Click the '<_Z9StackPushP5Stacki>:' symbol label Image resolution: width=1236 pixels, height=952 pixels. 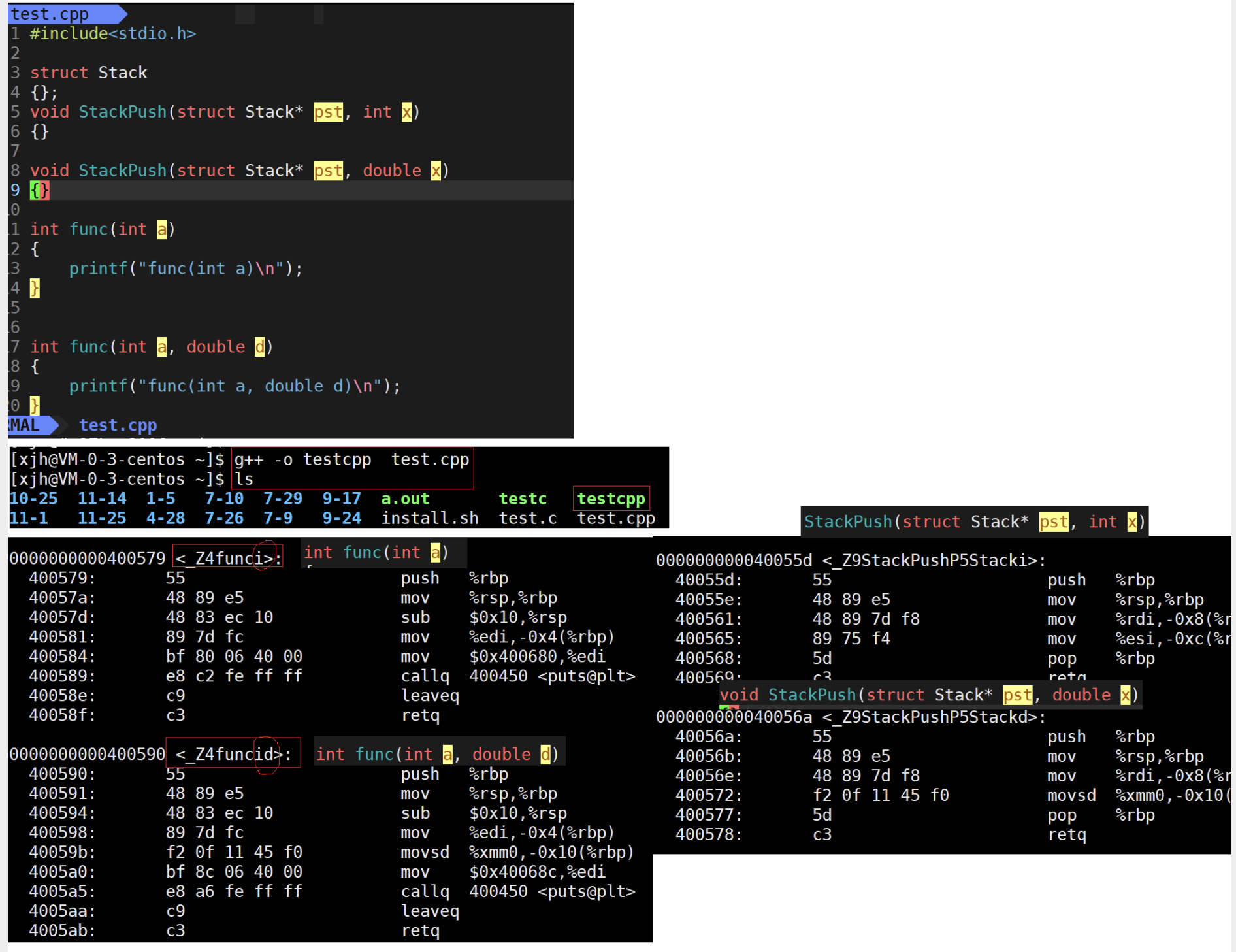point(934,560)
